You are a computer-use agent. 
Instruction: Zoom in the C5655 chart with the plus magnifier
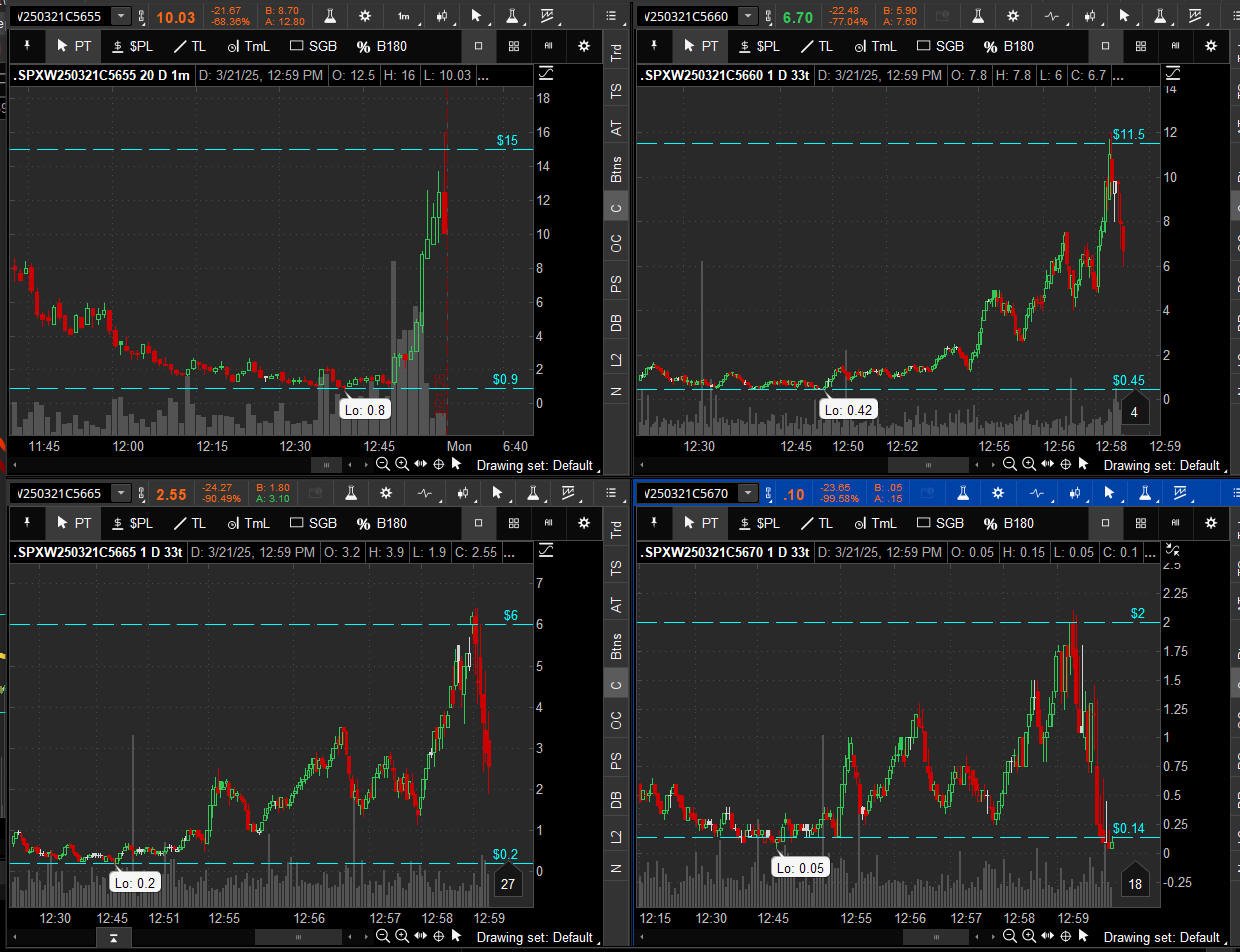tap(402, 464)
